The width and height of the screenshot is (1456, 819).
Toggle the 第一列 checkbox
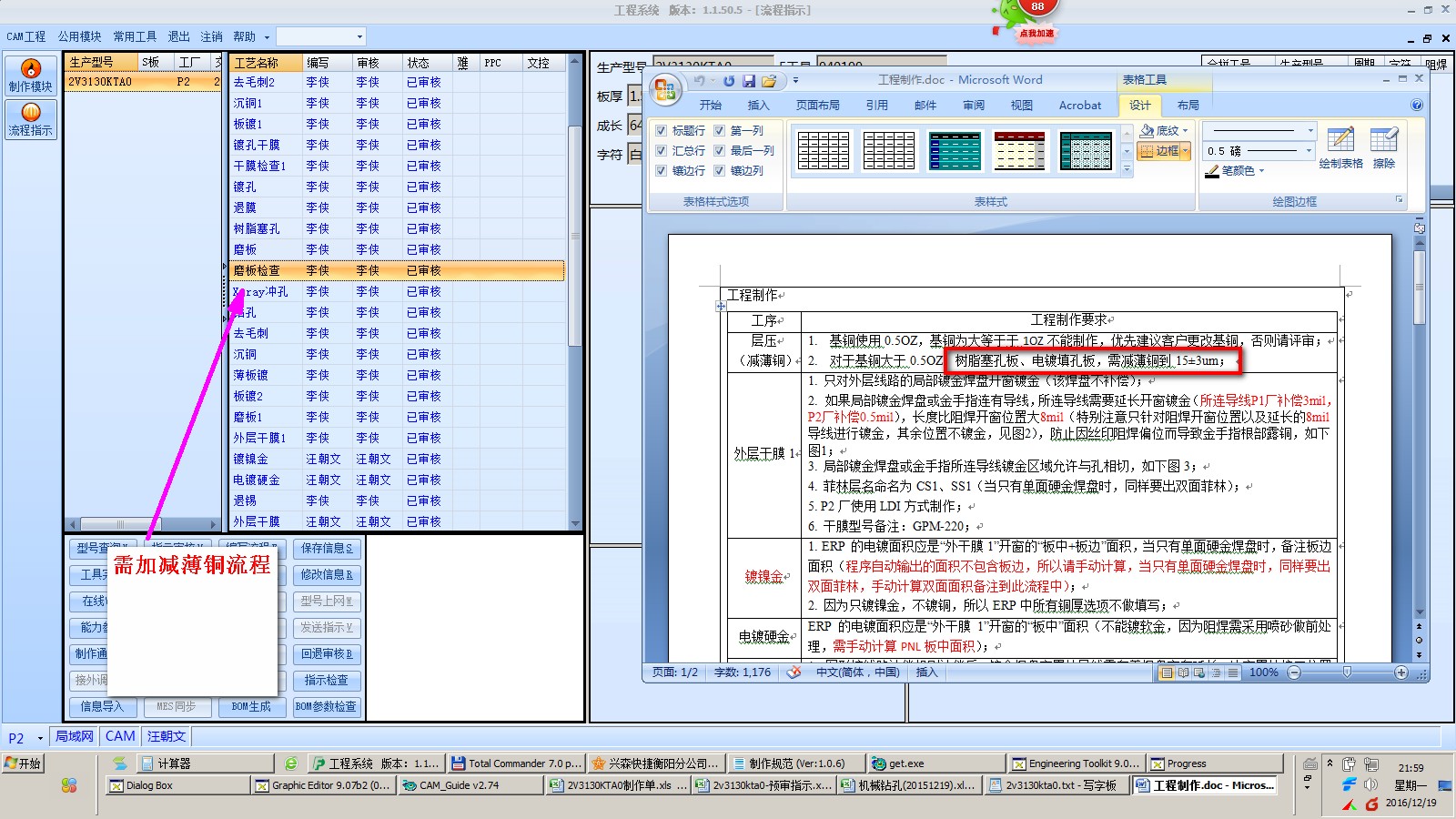point(720,131)
